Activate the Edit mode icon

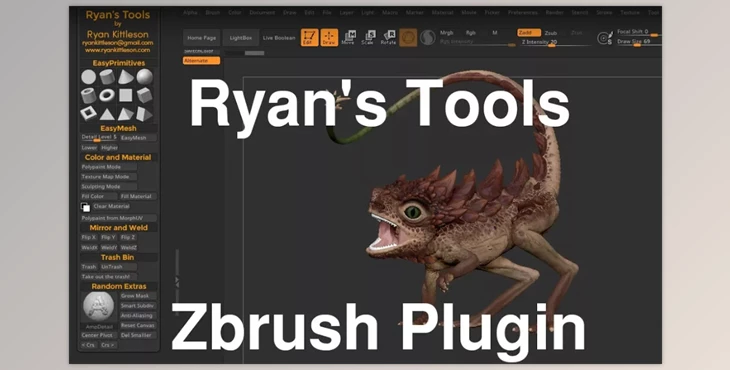[310, 38]
